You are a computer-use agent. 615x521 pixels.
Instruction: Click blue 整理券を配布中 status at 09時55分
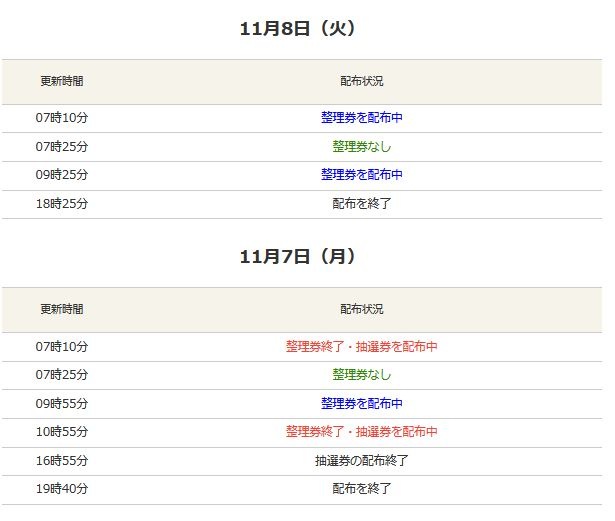[x=361, y=404]
